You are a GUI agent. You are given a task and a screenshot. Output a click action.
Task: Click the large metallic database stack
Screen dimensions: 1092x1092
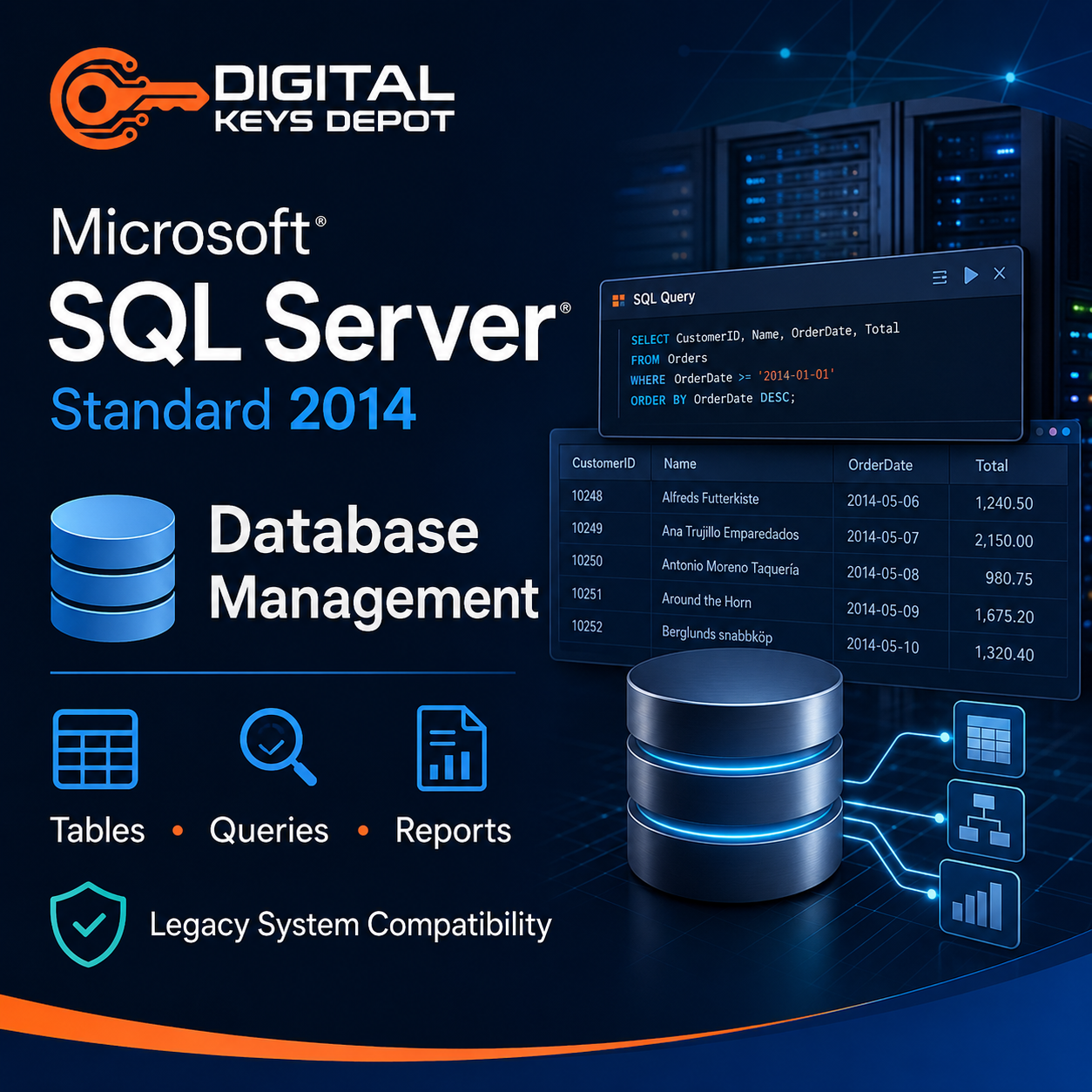tap(734, 775)
